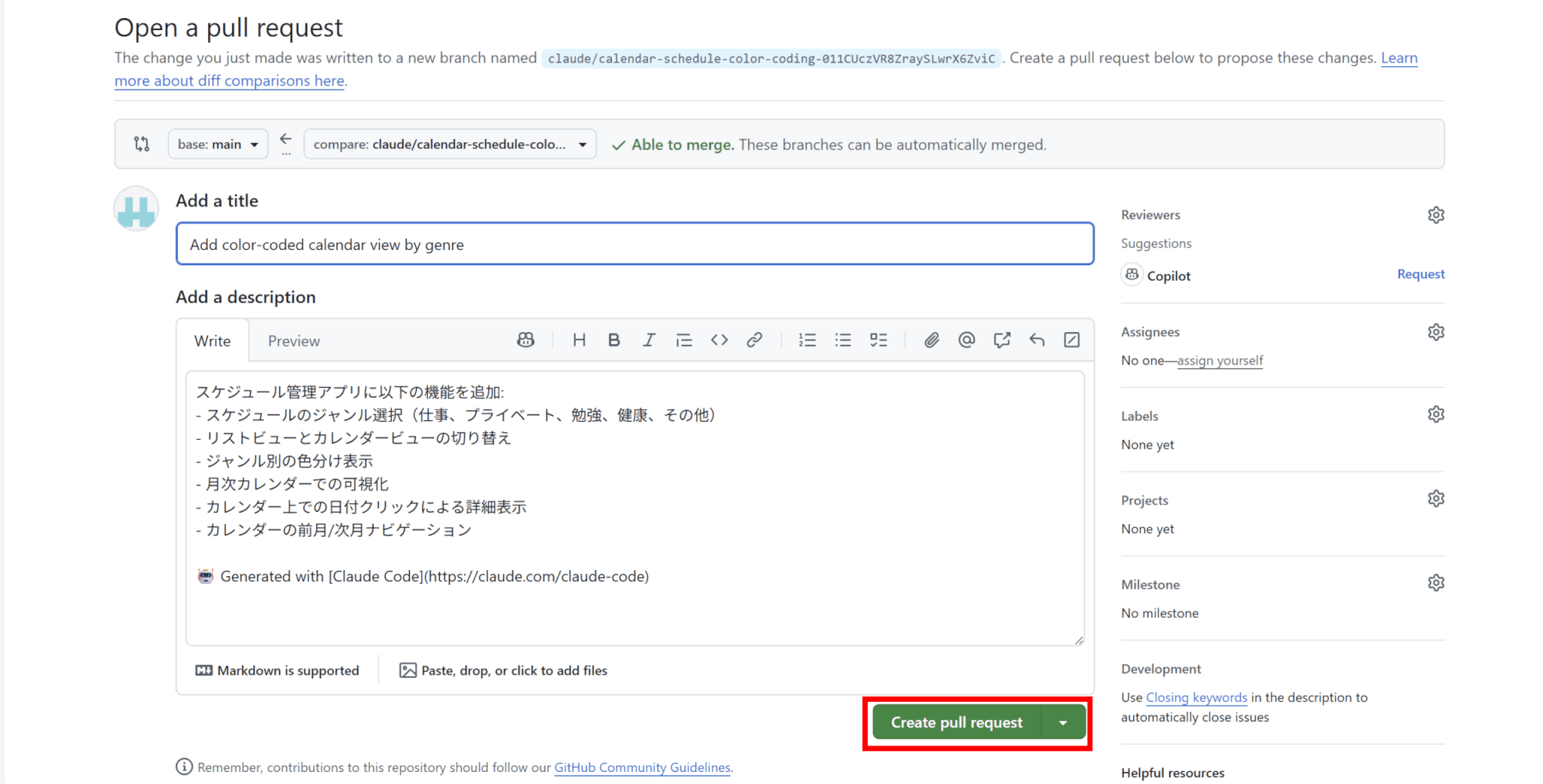Viewport: 1543px width, 784px height.
Task: Switch to the Preview tab
Action: click(294, 341)
